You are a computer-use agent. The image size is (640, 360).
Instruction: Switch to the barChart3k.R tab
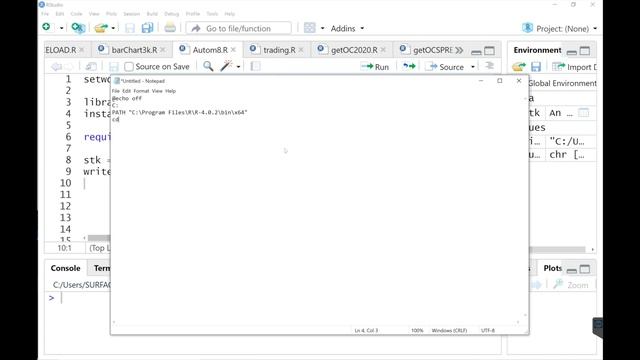134,50
